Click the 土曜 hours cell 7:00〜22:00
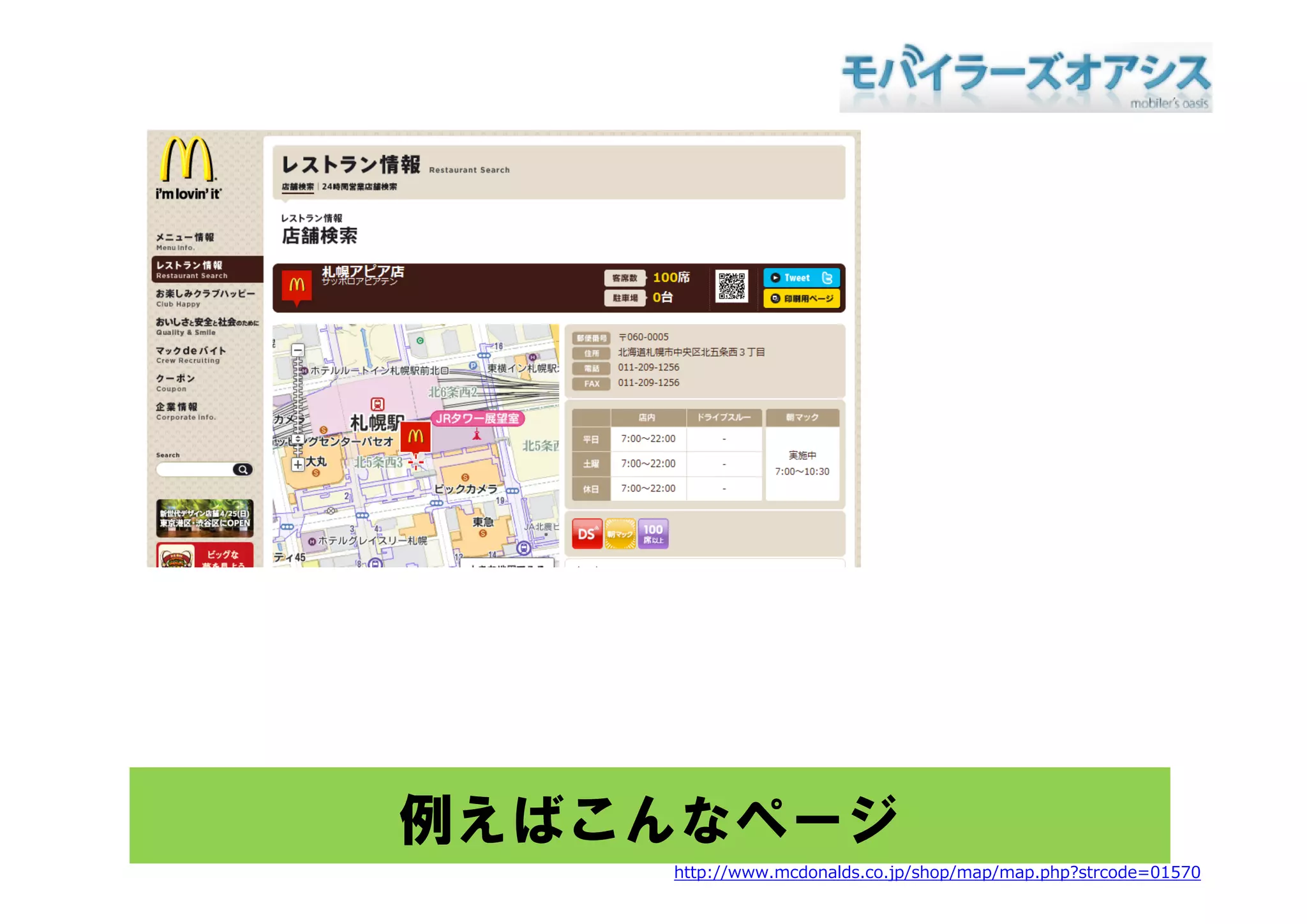This screenshot has height=924, width=1307. tap(648, 464)
